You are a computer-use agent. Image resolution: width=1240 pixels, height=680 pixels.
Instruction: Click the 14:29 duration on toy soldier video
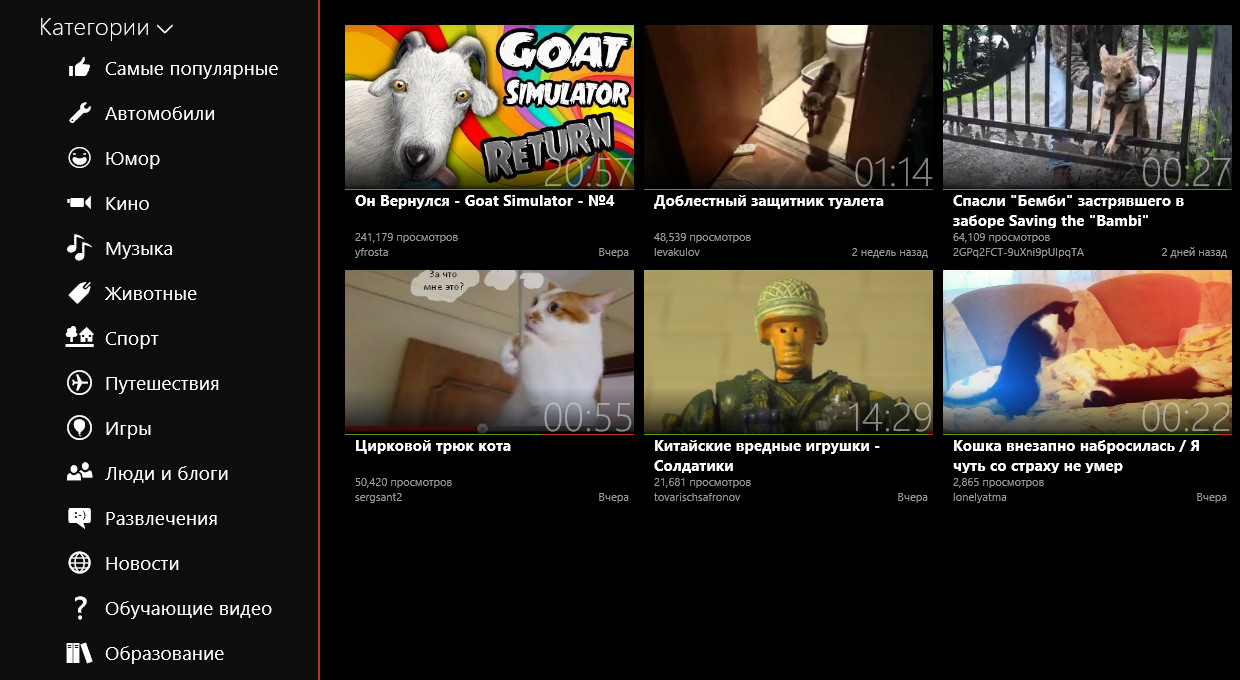(889, 417)
